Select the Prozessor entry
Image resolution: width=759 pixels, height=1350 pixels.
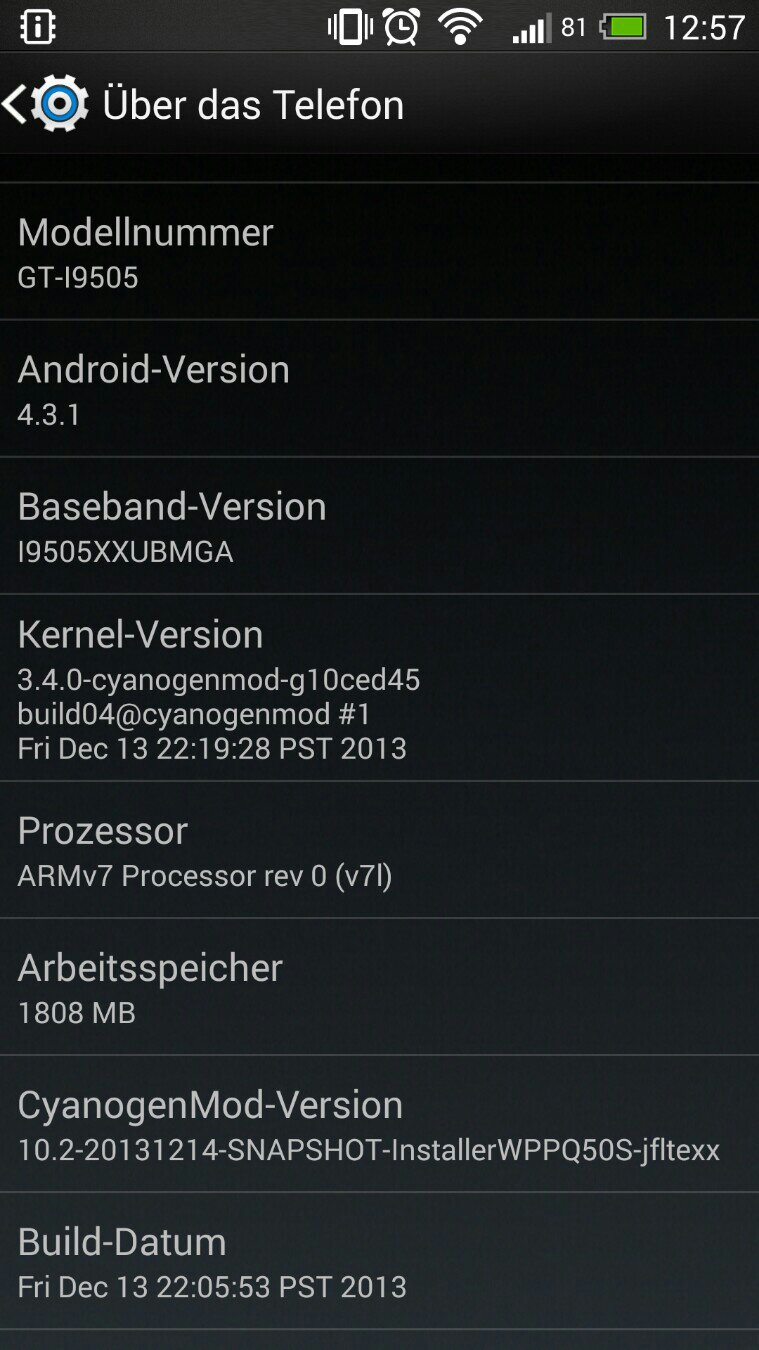pyautogui.click(x=379, y=849)
